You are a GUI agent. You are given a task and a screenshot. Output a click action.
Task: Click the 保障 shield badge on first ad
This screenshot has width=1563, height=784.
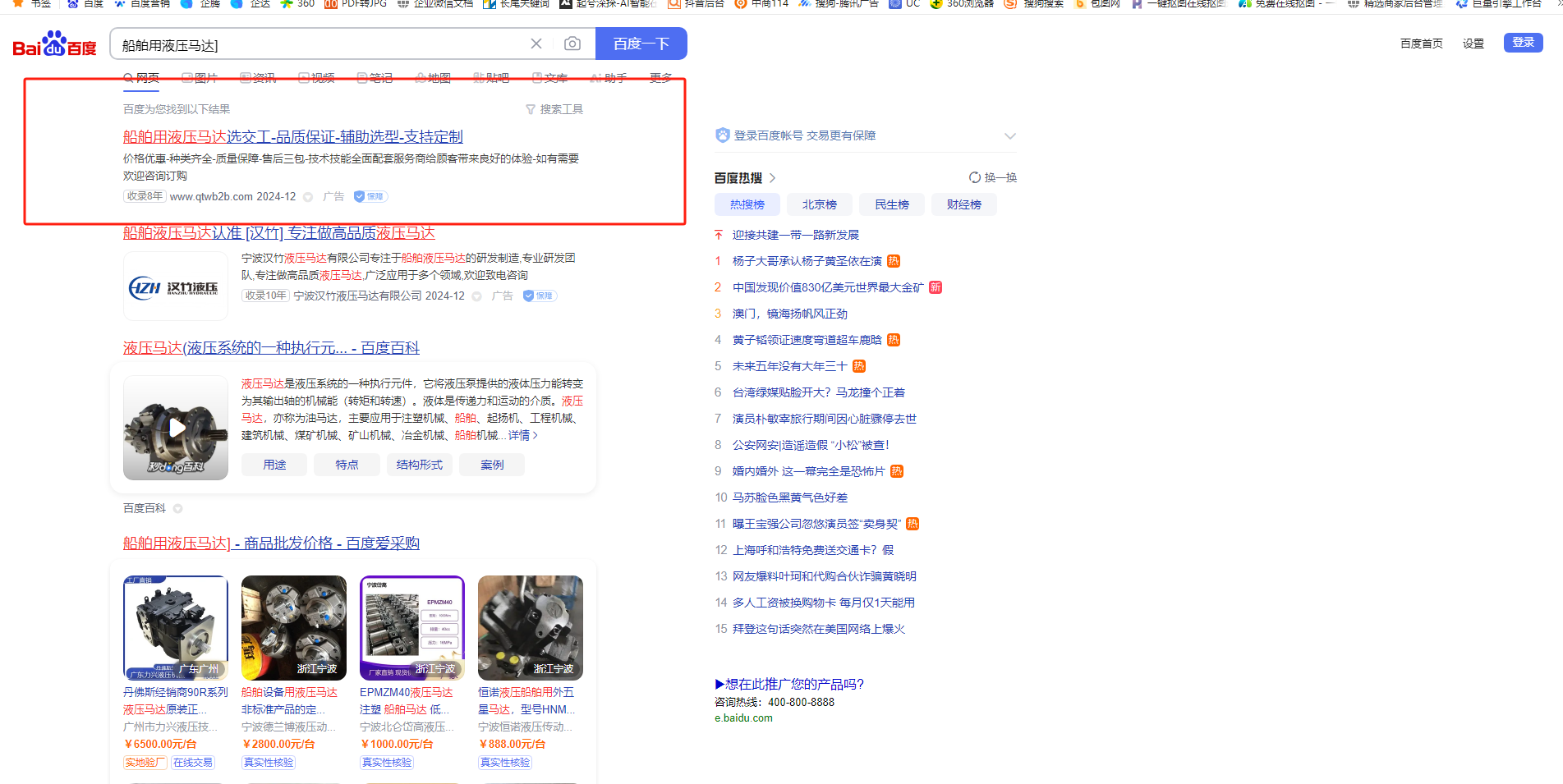click(x=370, y=196)
